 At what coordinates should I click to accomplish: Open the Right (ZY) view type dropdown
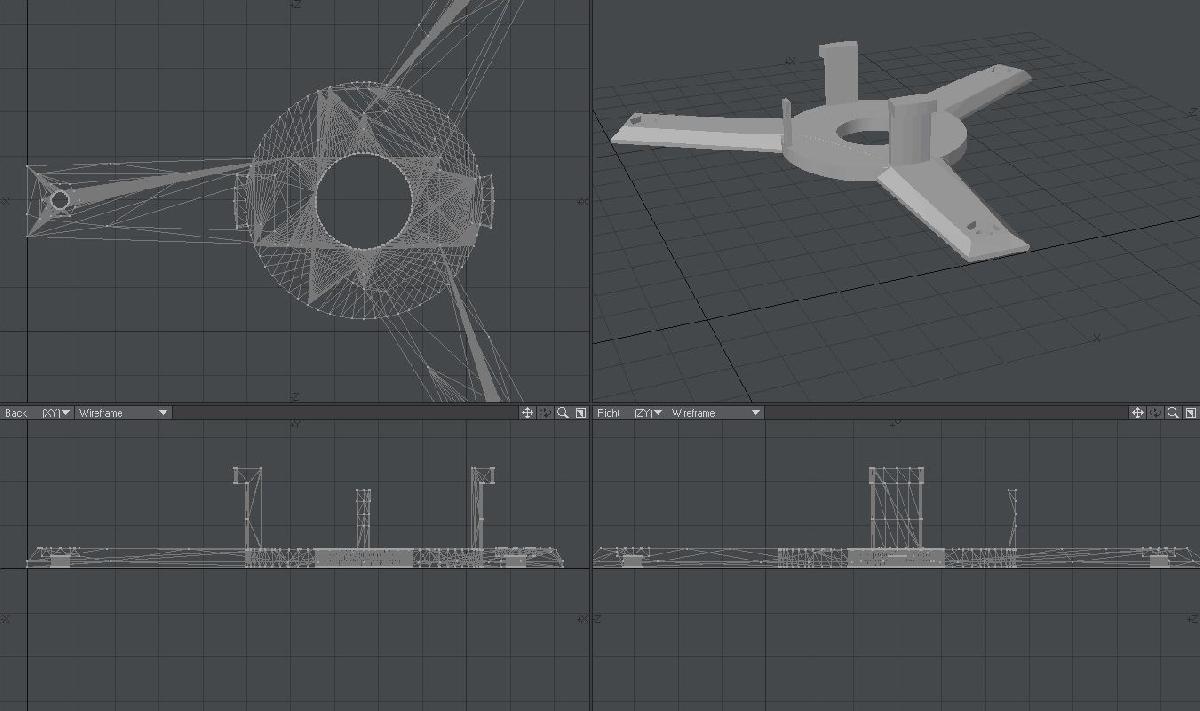[x=629, y=413]
